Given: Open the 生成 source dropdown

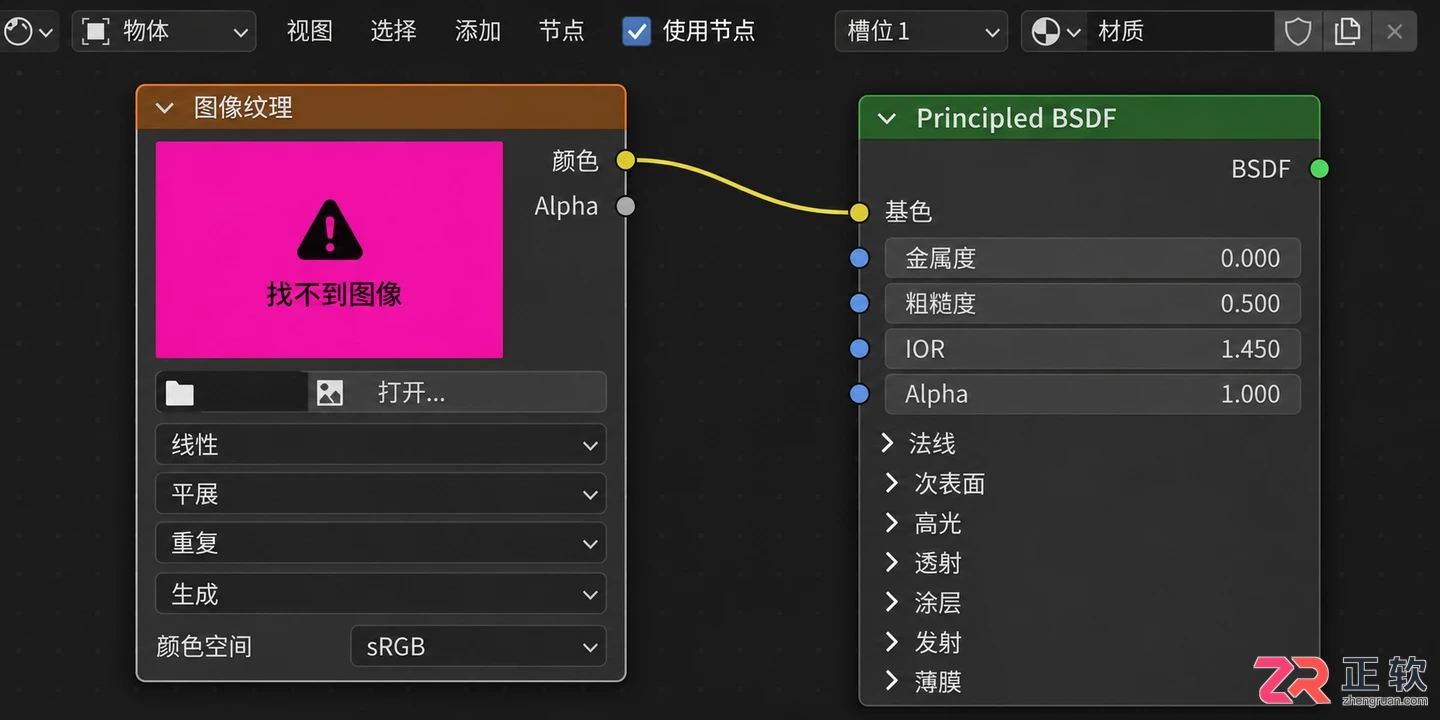Looking at the screenshot, I should pyautogui.click(x=381, y=594).
